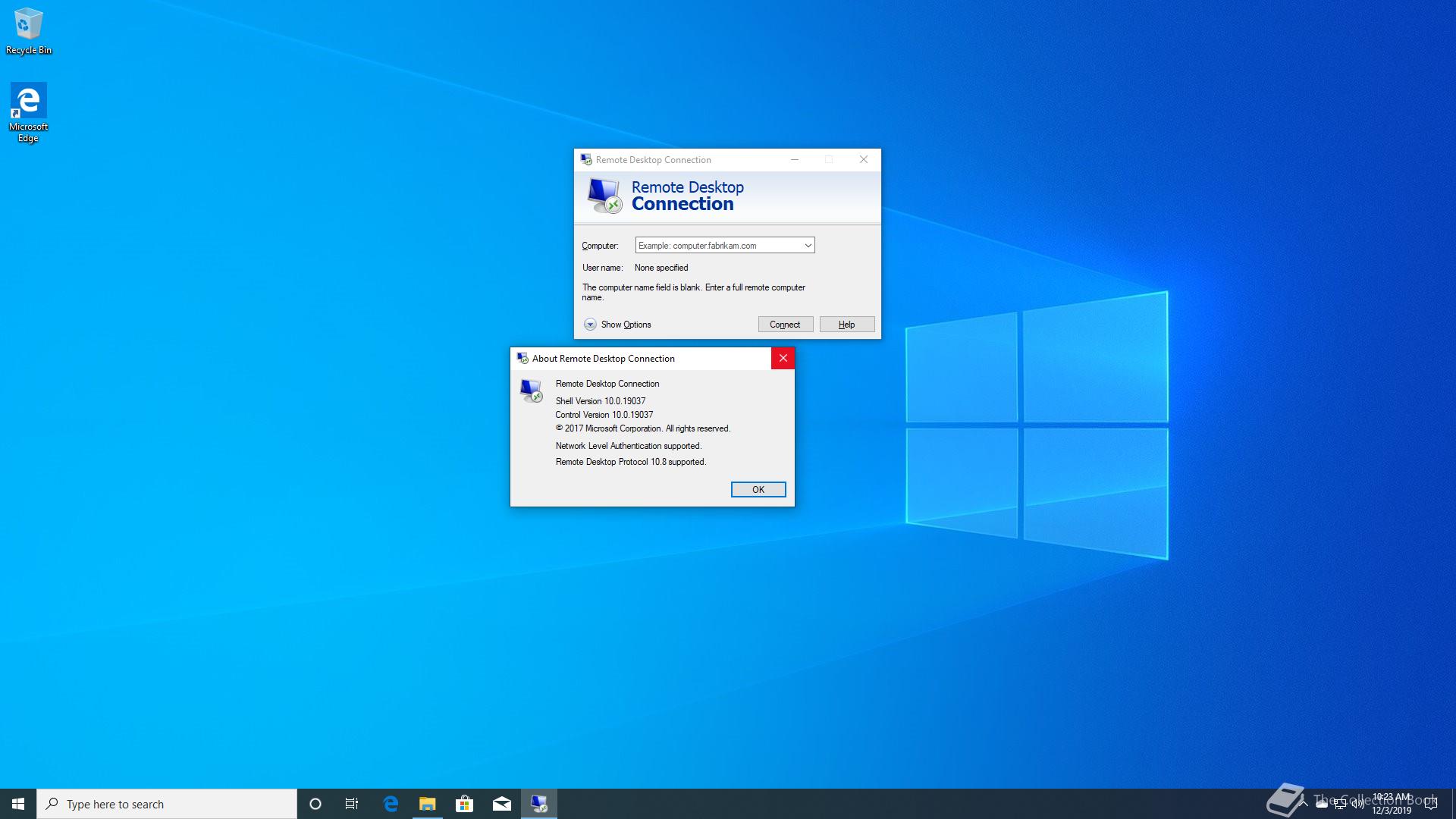1456x819 pixels.
Task: Click 'Remote Desktop Protocol 10.8 supported.' text
Action: [x=631, y=462]
